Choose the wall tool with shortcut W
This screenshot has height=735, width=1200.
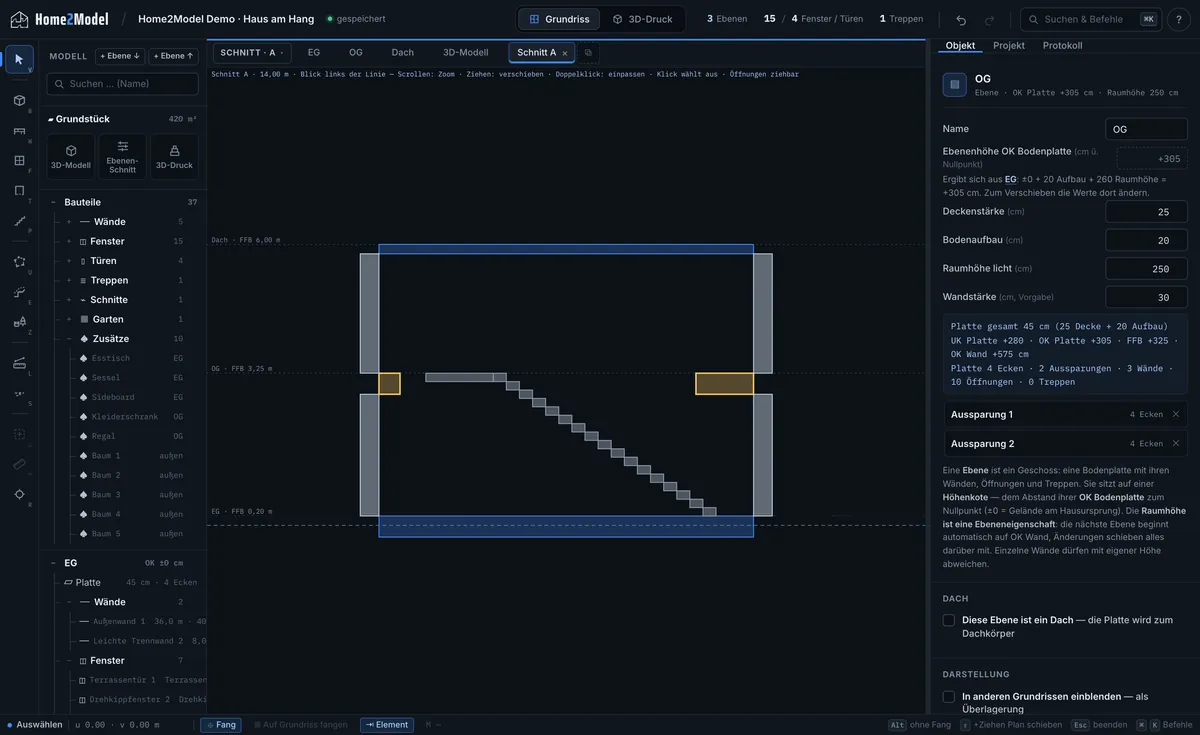coord(19,130)
